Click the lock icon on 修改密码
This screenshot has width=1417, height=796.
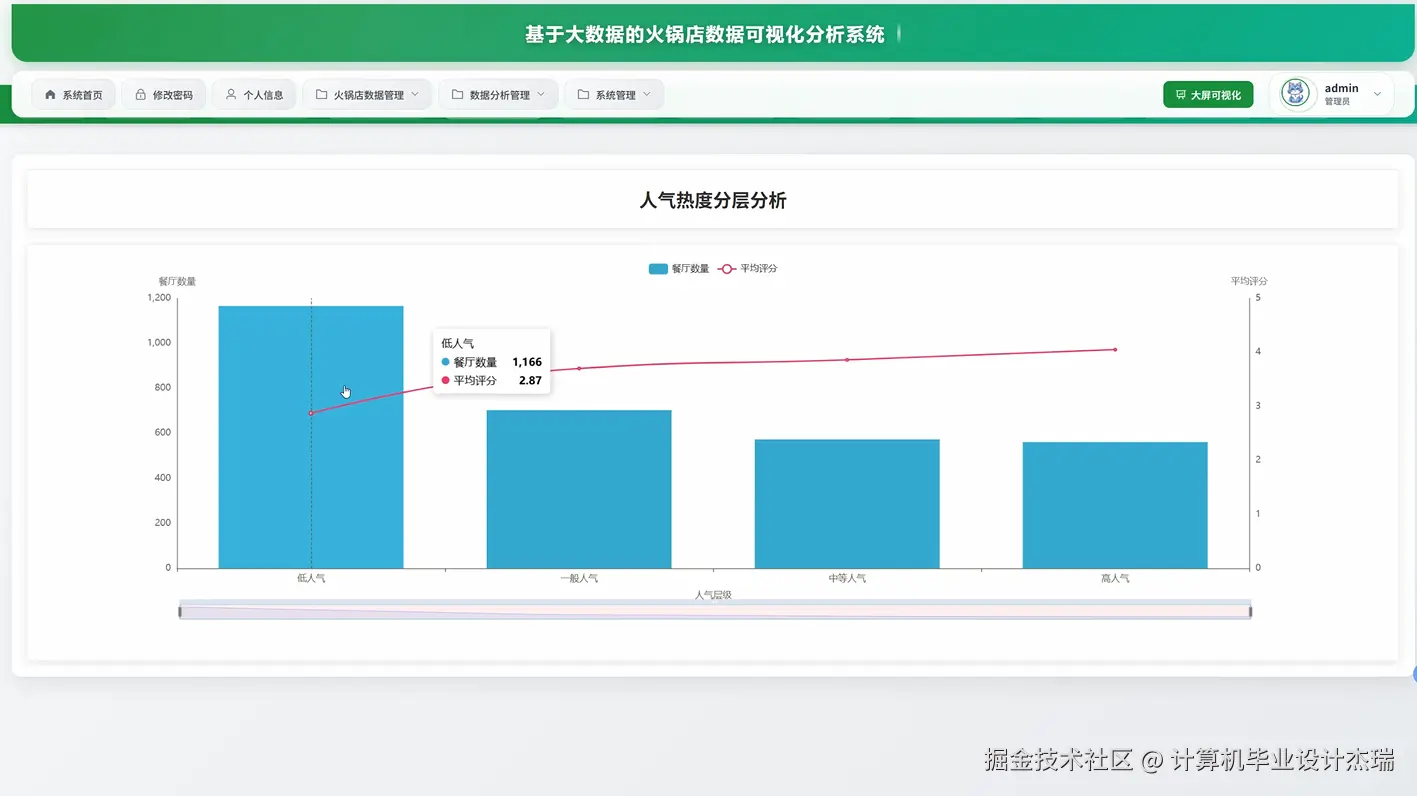141,94
